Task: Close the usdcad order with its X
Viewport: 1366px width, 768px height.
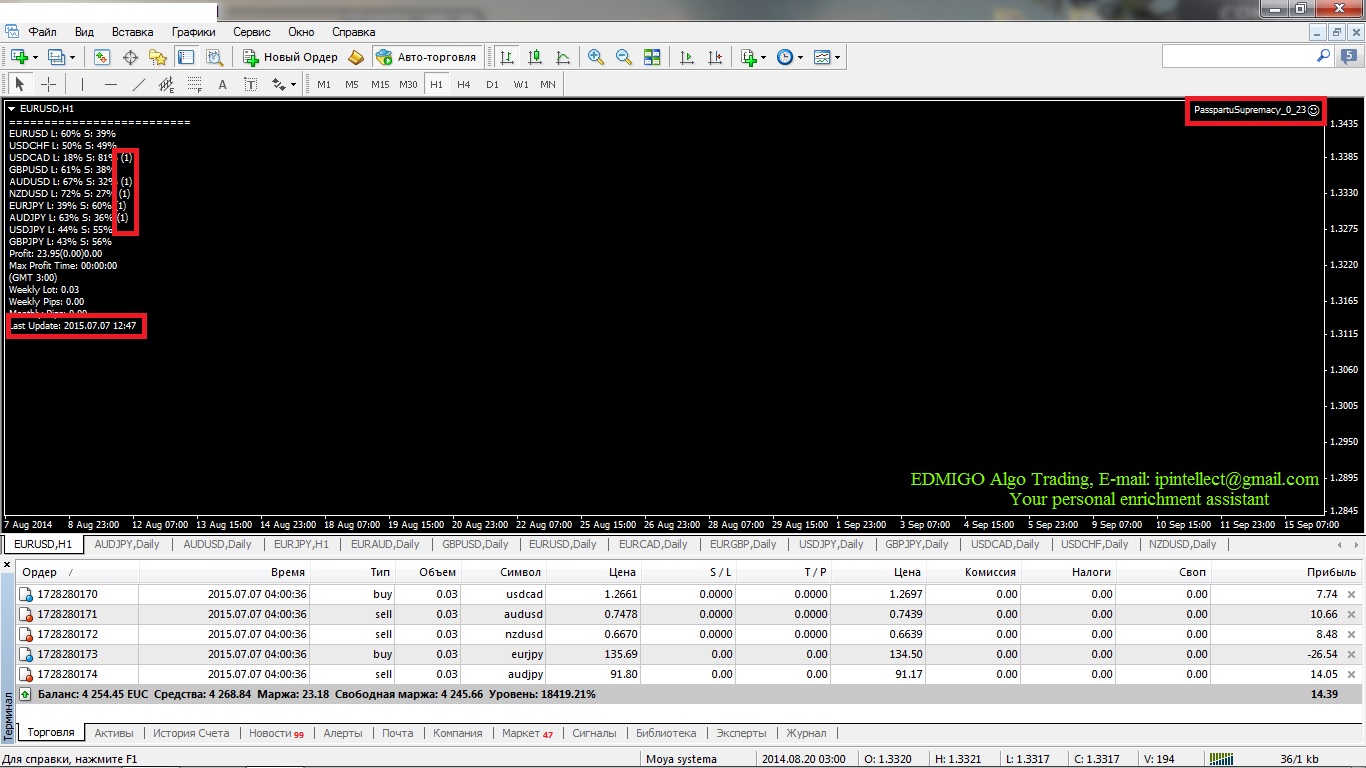Action: coord(1351,594)
